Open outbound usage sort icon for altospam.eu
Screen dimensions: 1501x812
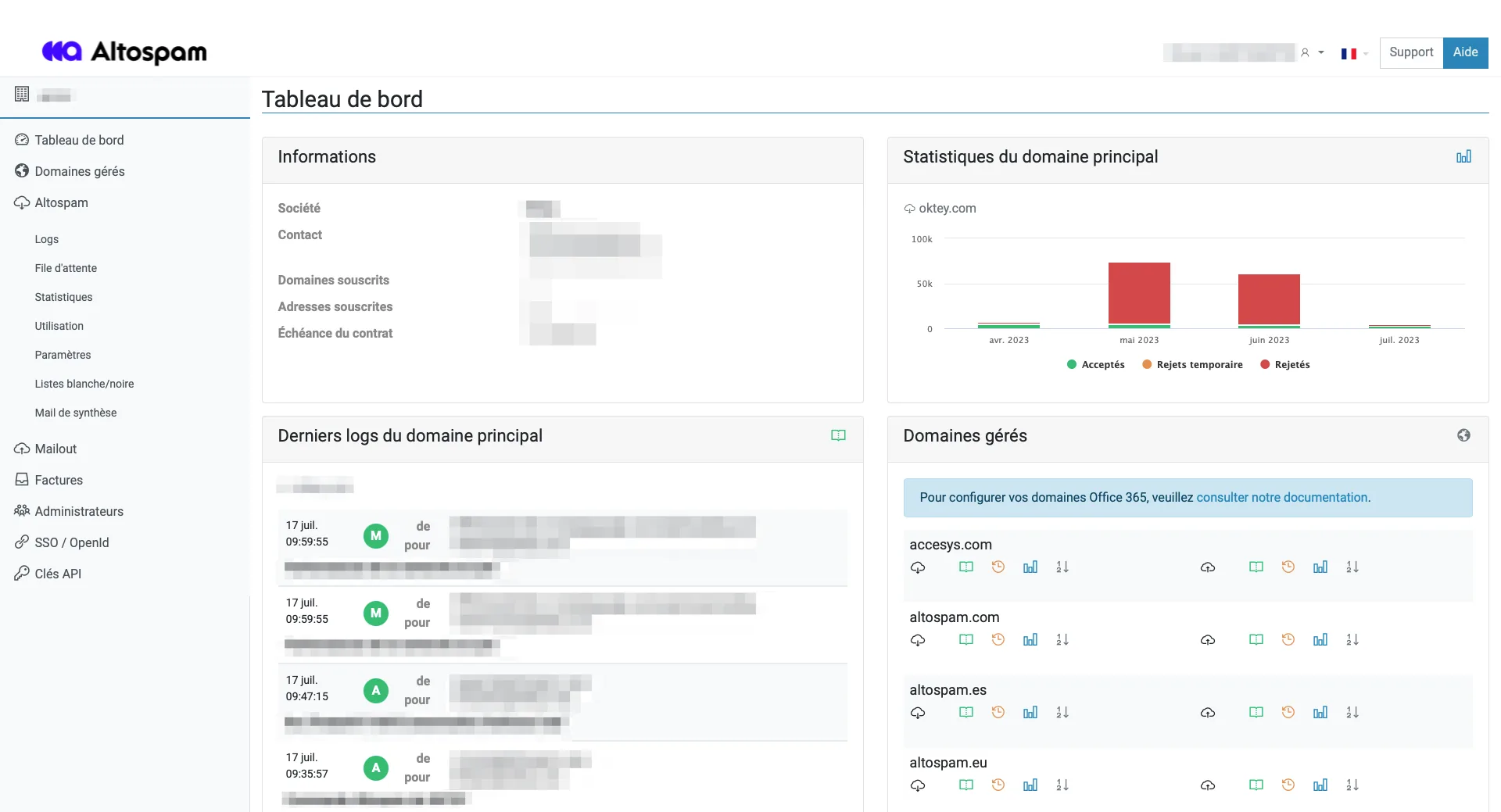1352,785
